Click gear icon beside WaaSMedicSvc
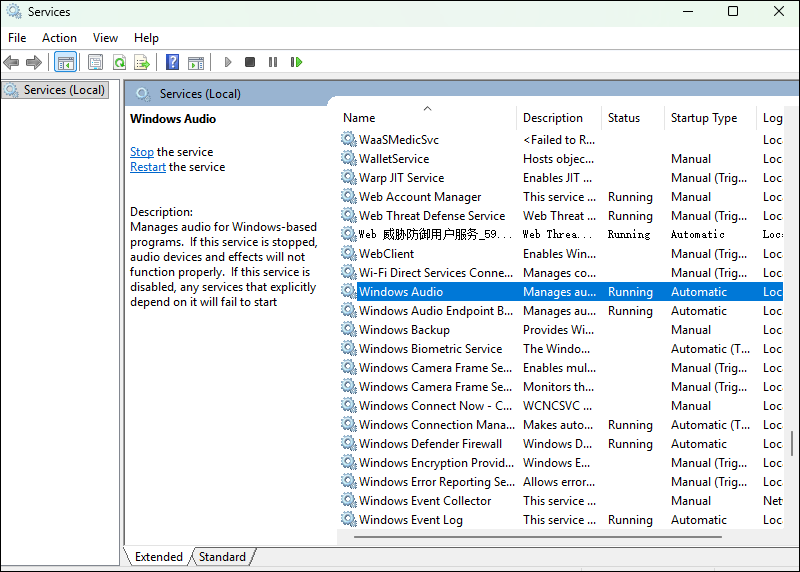 tap(348, 139)
